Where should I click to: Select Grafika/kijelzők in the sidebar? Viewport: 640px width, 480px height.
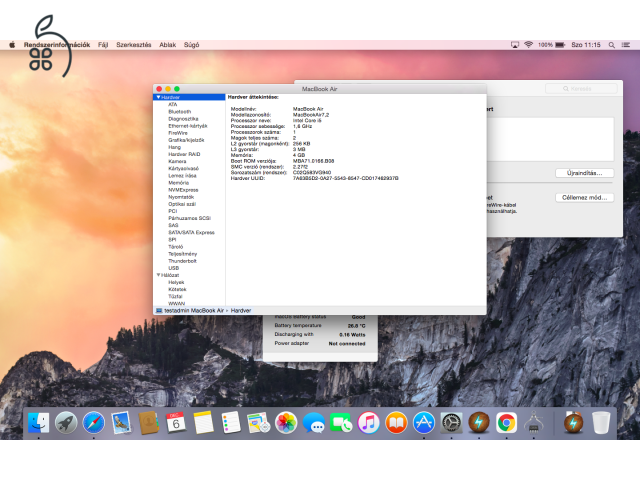click(x=186, y=140)
